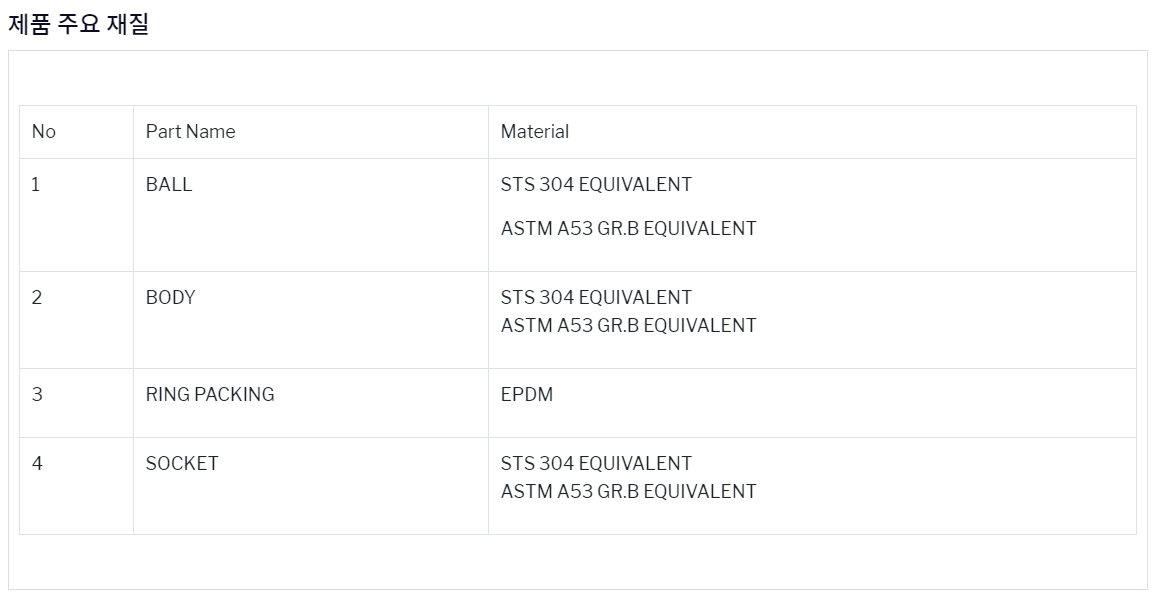Click ASTM A53 GR.B EQUIVALENT in BODY row
Image resolution: width=1167 pixels, height=597 pixels.
coord(628,326)
